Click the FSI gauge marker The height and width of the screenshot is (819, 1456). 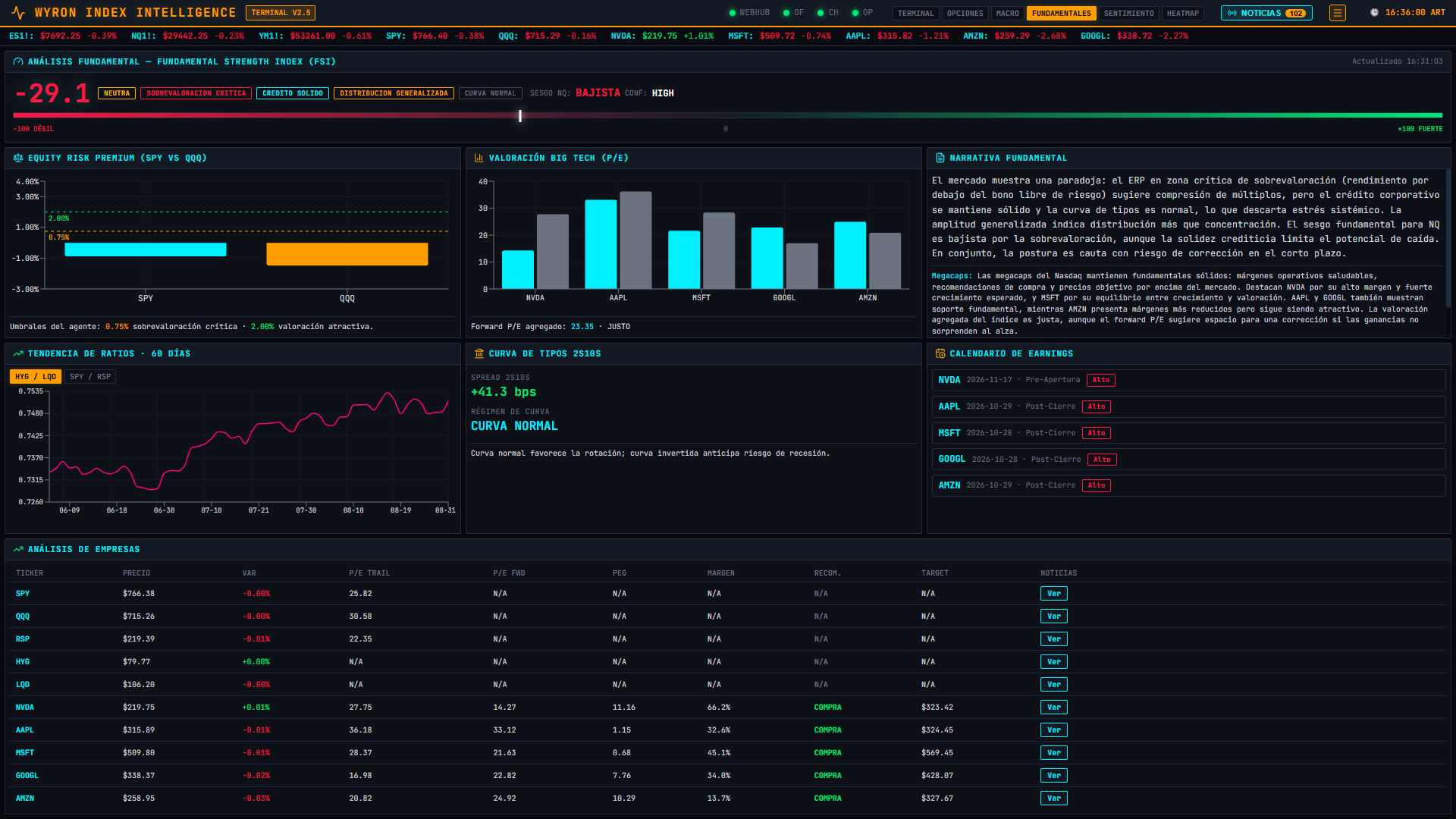(520, 116)
